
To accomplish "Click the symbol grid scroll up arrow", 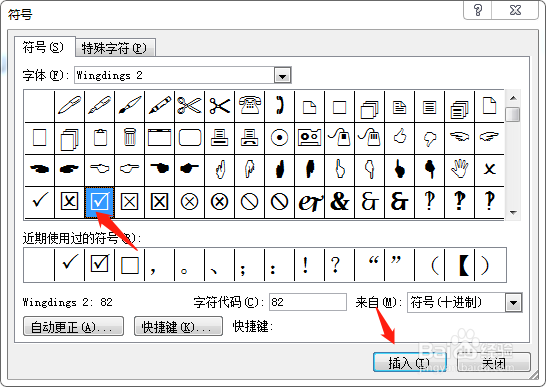I will coord(513,99).
